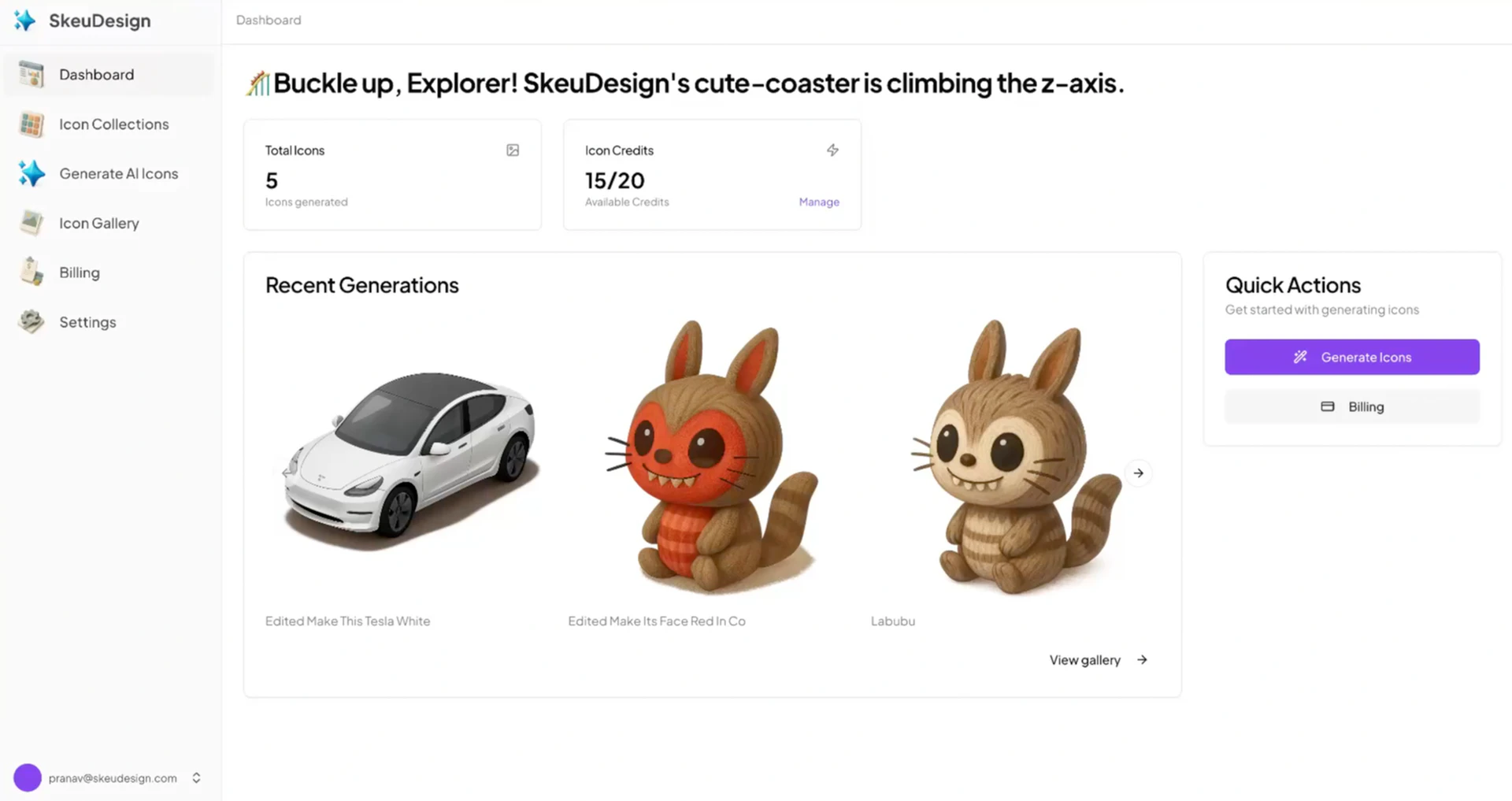Click the SkeuDesign sparkle logo
Image resolution: width=1512 pixels, height=801 pixels.
coord(24,20)
